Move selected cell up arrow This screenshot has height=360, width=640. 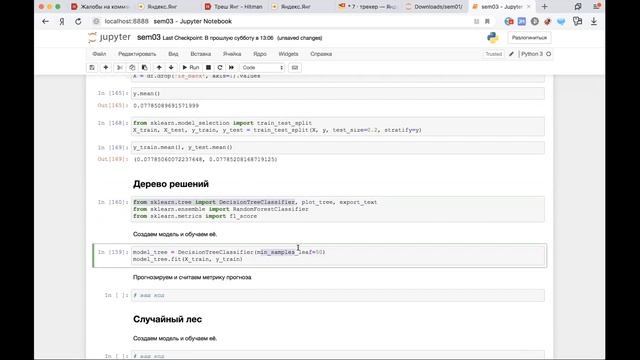coord(159,67)
